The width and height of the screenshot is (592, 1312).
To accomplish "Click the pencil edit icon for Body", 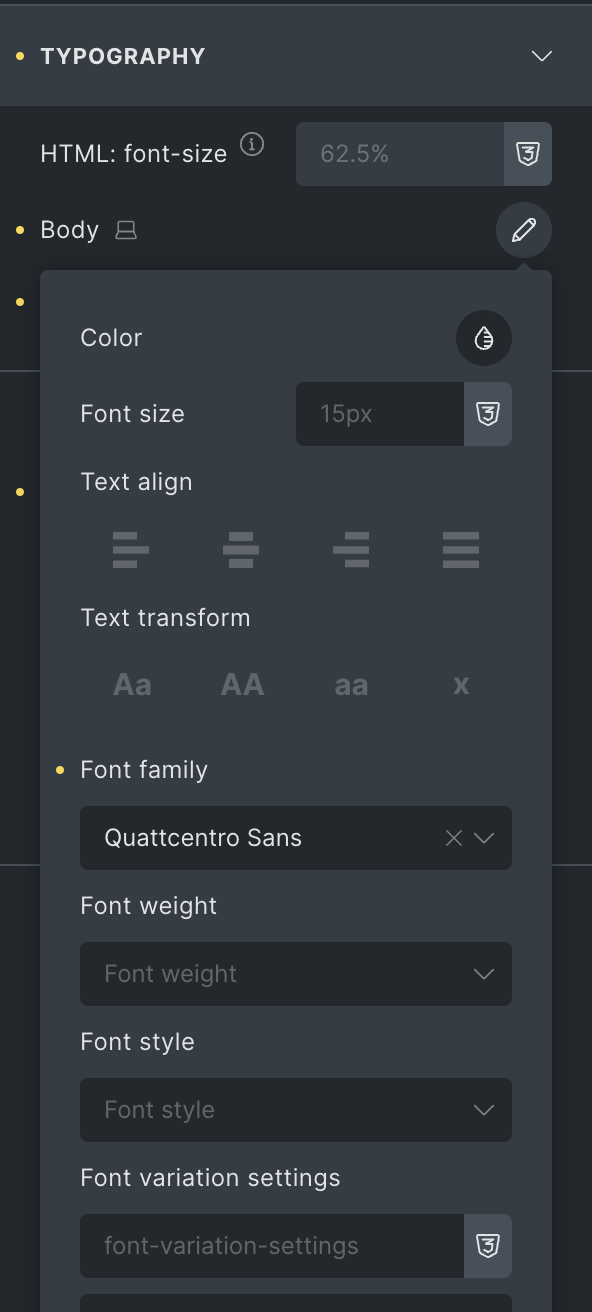I will click(x=524, y=230).
